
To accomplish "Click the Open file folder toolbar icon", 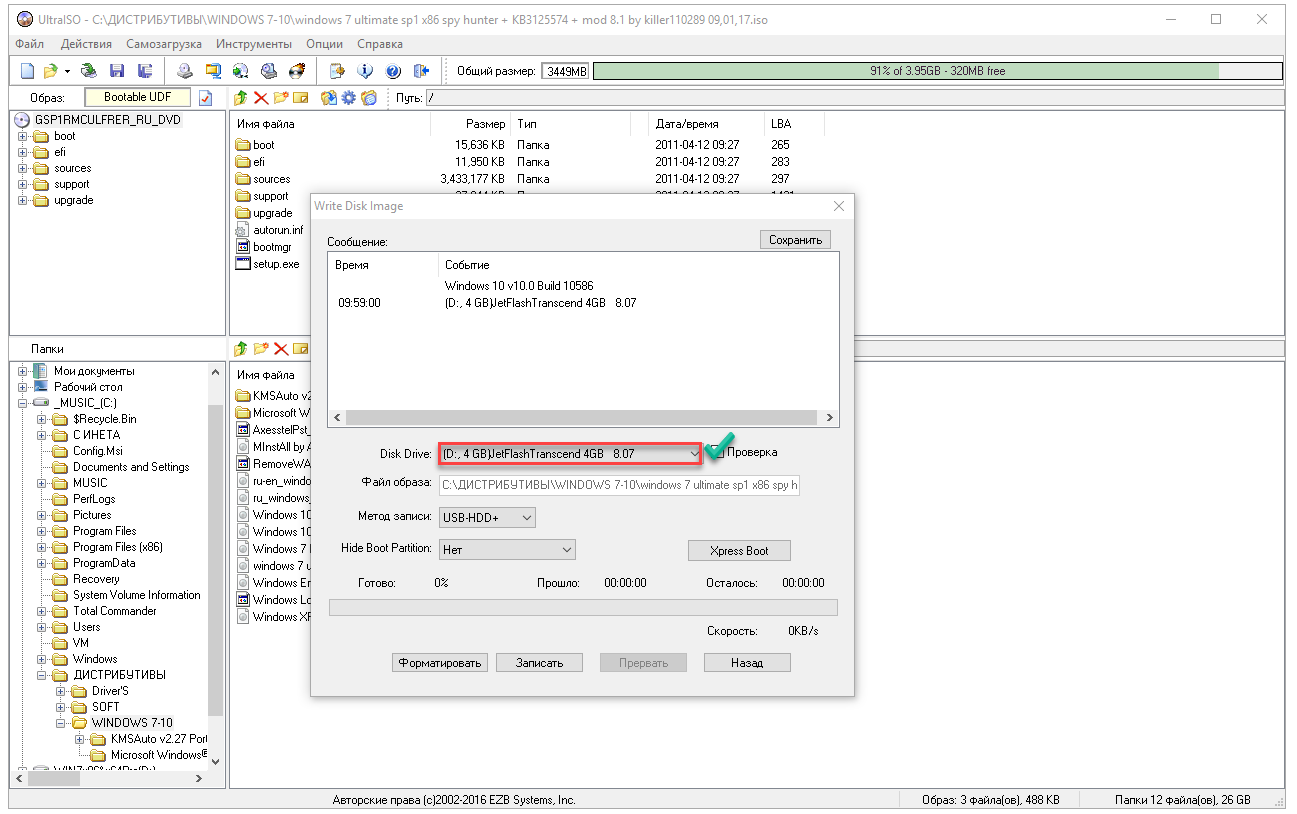I will 50,71.
